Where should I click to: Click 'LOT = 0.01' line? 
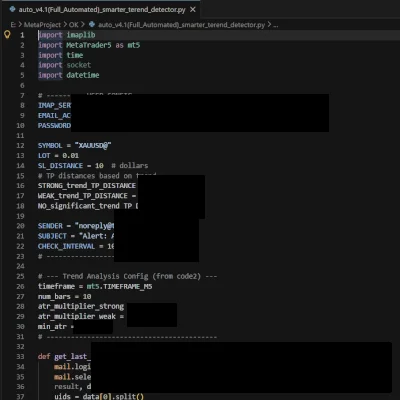[58, 155]
